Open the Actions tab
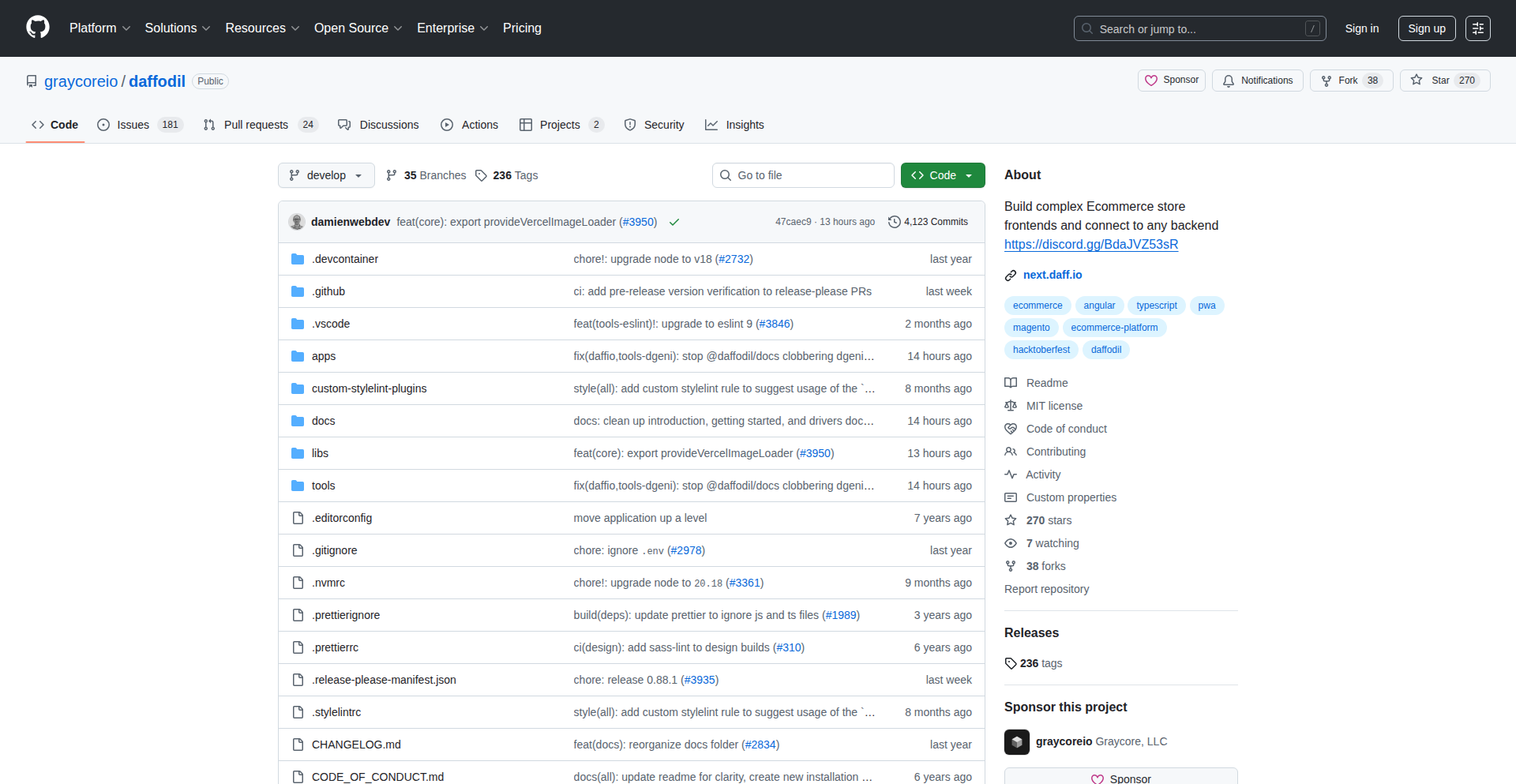The width and height of the screenshot is (1516, 784). click(469, 125)
